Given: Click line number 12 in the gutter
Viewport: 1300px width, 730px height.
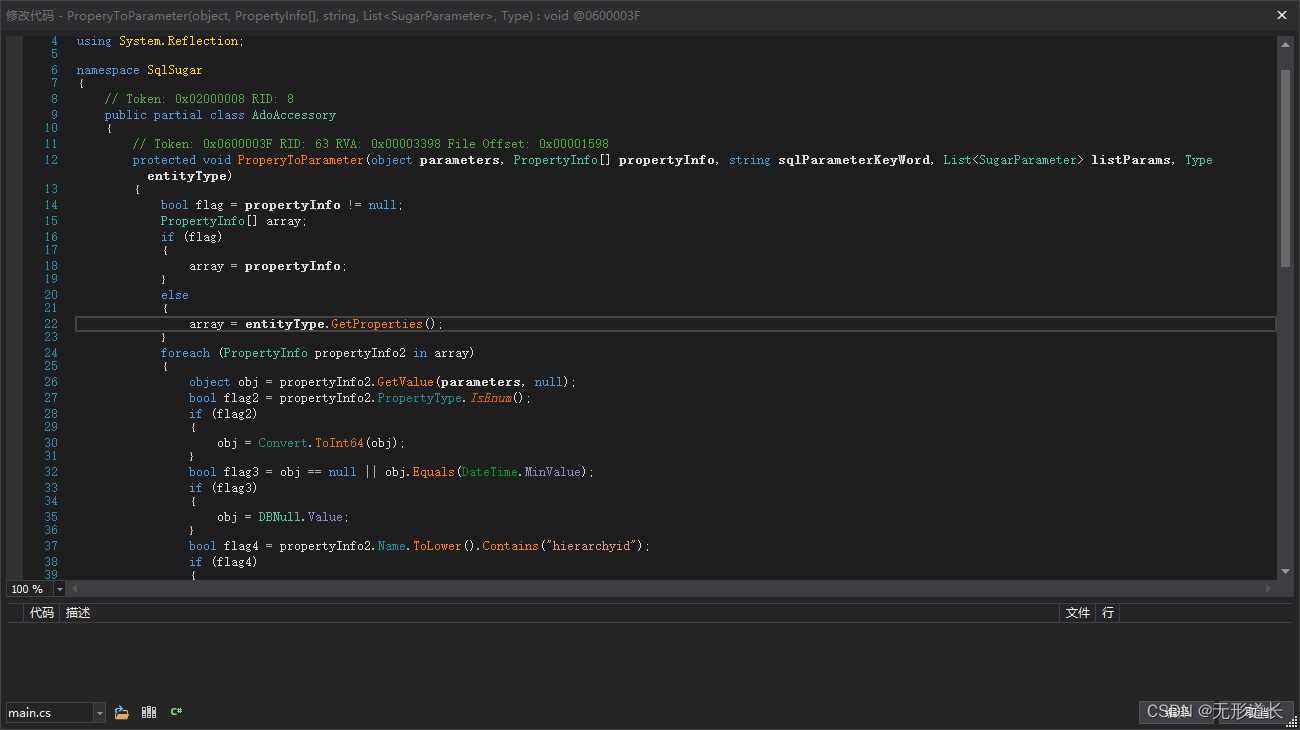Looking at the screenshot, I should point(51,160).
